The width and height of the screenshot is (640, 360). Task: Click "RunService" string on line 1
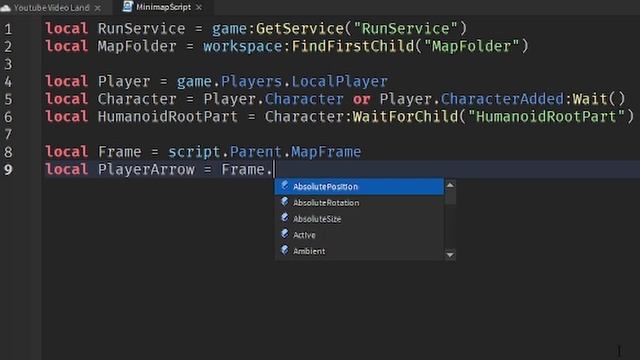406,29
